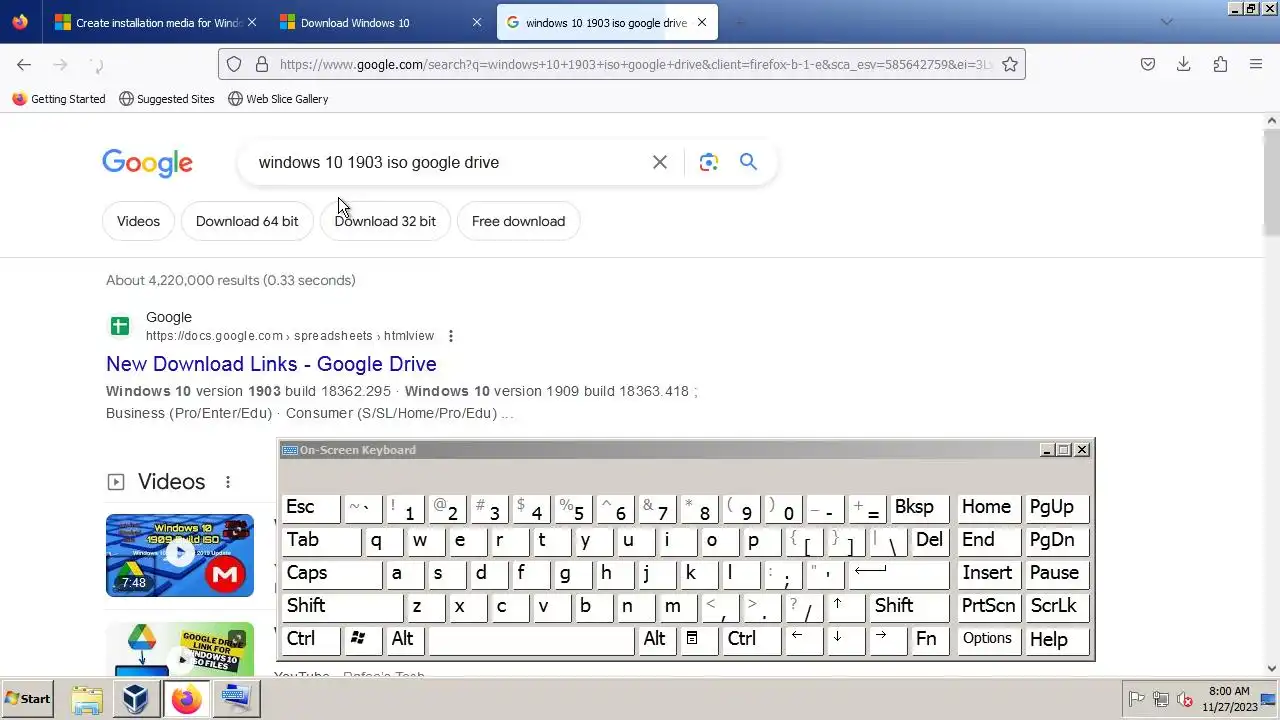
Task: Open VirtualBox from the taskbar
Action: (x=136, y=699)
